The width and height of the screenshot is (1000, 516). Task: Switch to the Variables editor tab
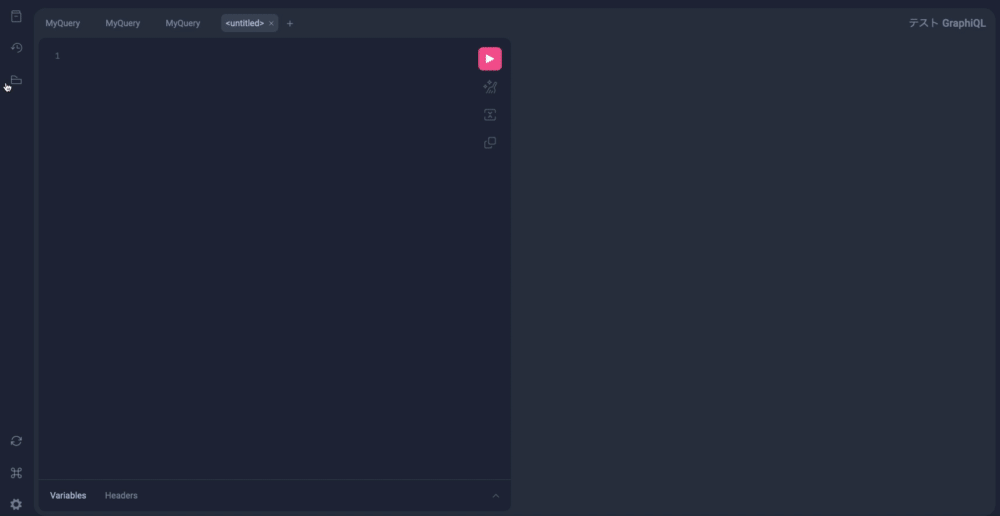[x=68, y=496]
